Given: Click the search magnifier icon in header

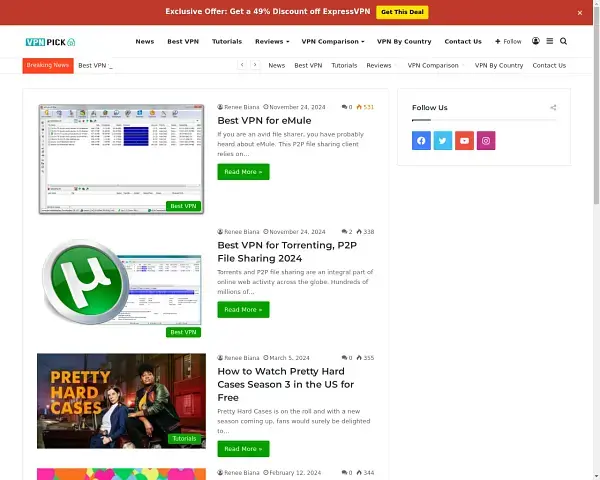Looking at the screenshot, I should (563, 42).
